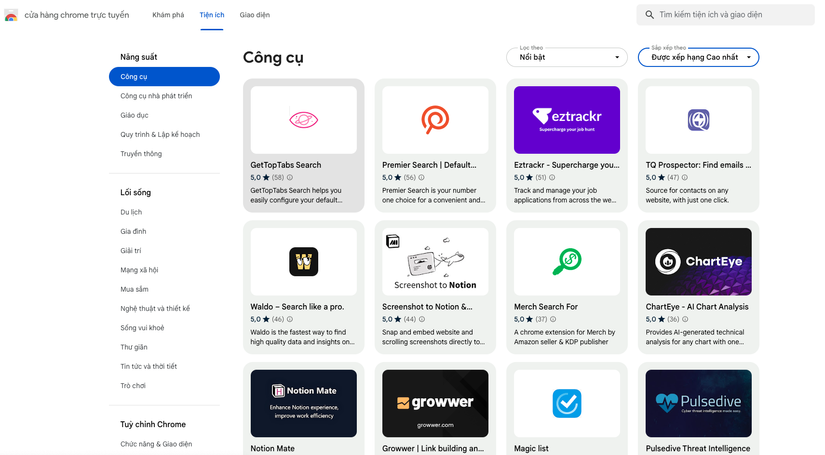Screen dimensions: 825x455
Task: Click 'Premier Search | Default...' title
Action: point(429,165)
